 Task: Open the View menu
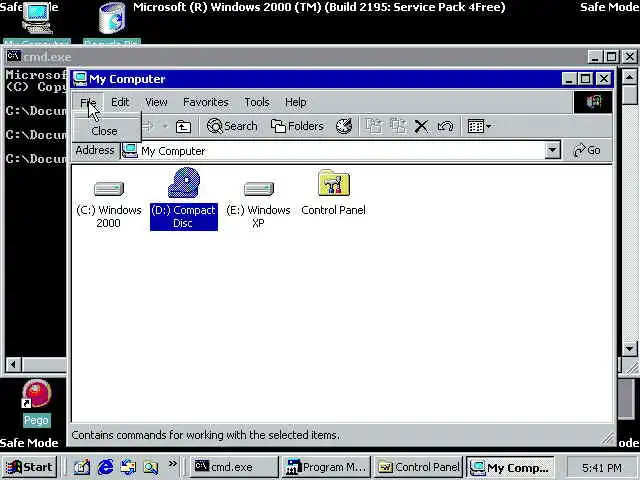click(x=156, y=102)
